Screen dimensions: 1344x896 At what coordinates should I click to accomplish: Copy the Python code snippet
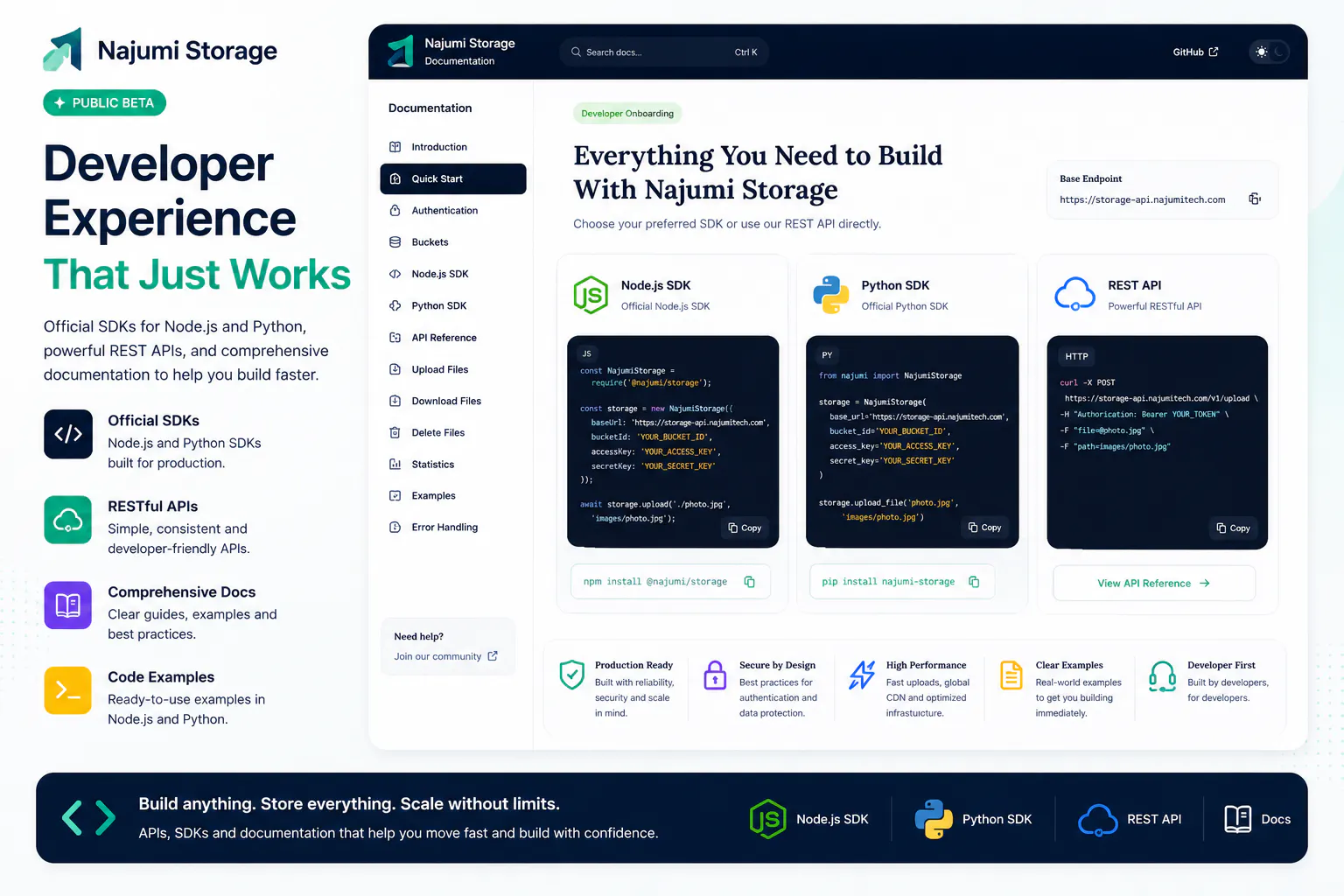point(985,528)
